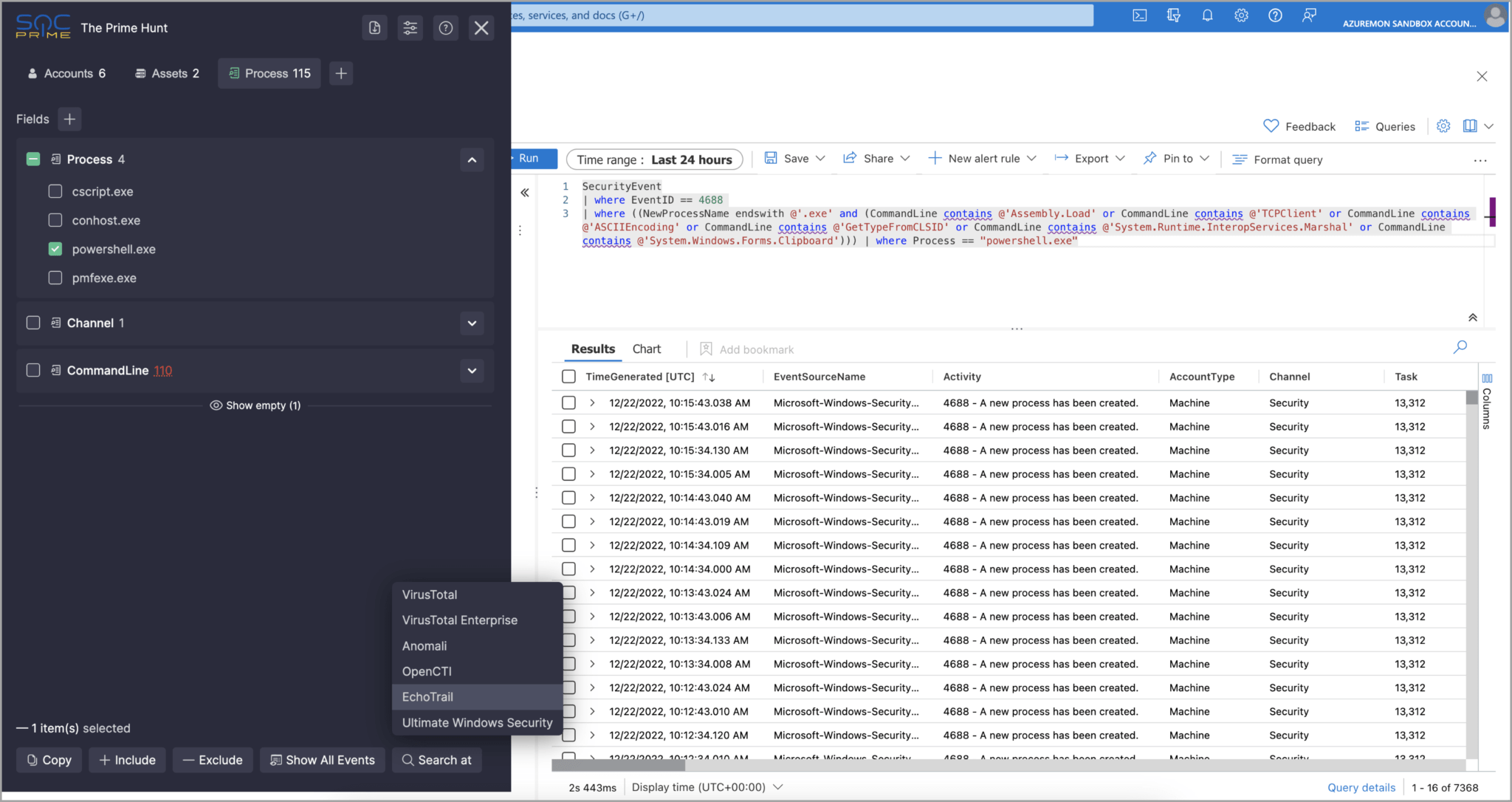This screenshot has width=1512, height=802.
Task: Click the export document icon in Prime Hunt header
Action: point(374,28)
